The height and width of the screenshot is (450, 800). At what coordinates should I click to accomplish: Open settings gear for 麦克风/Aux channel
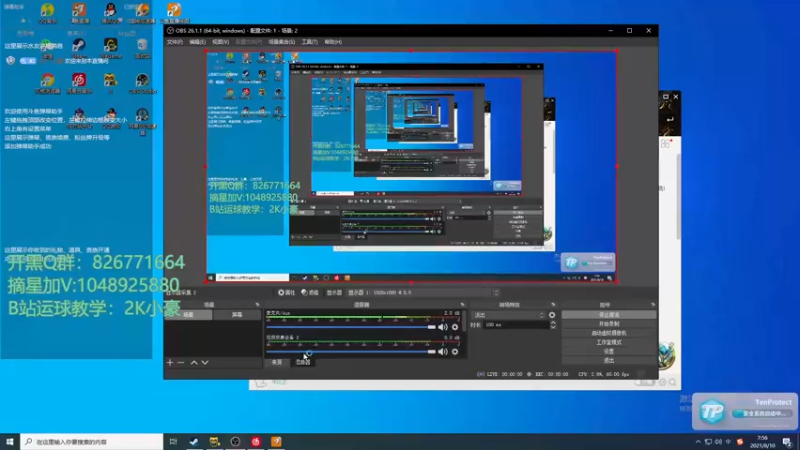click(x=455, y=327)
